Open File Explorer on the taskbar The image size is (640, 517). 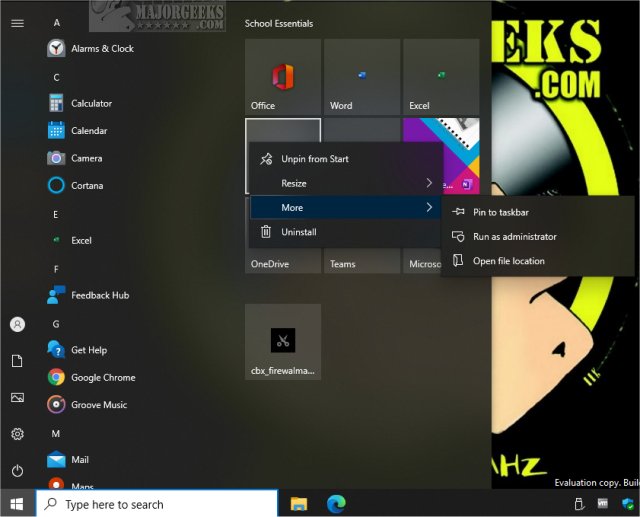299,504
